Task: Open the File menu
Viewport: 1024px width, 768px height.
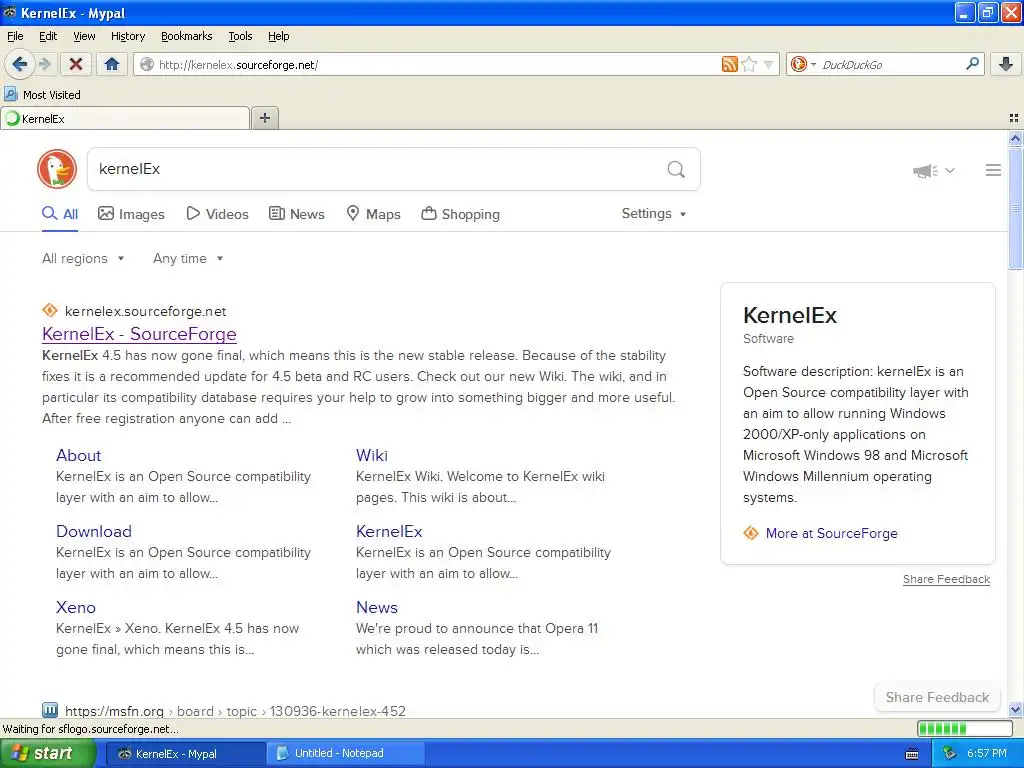Action: tap(15, 36)
